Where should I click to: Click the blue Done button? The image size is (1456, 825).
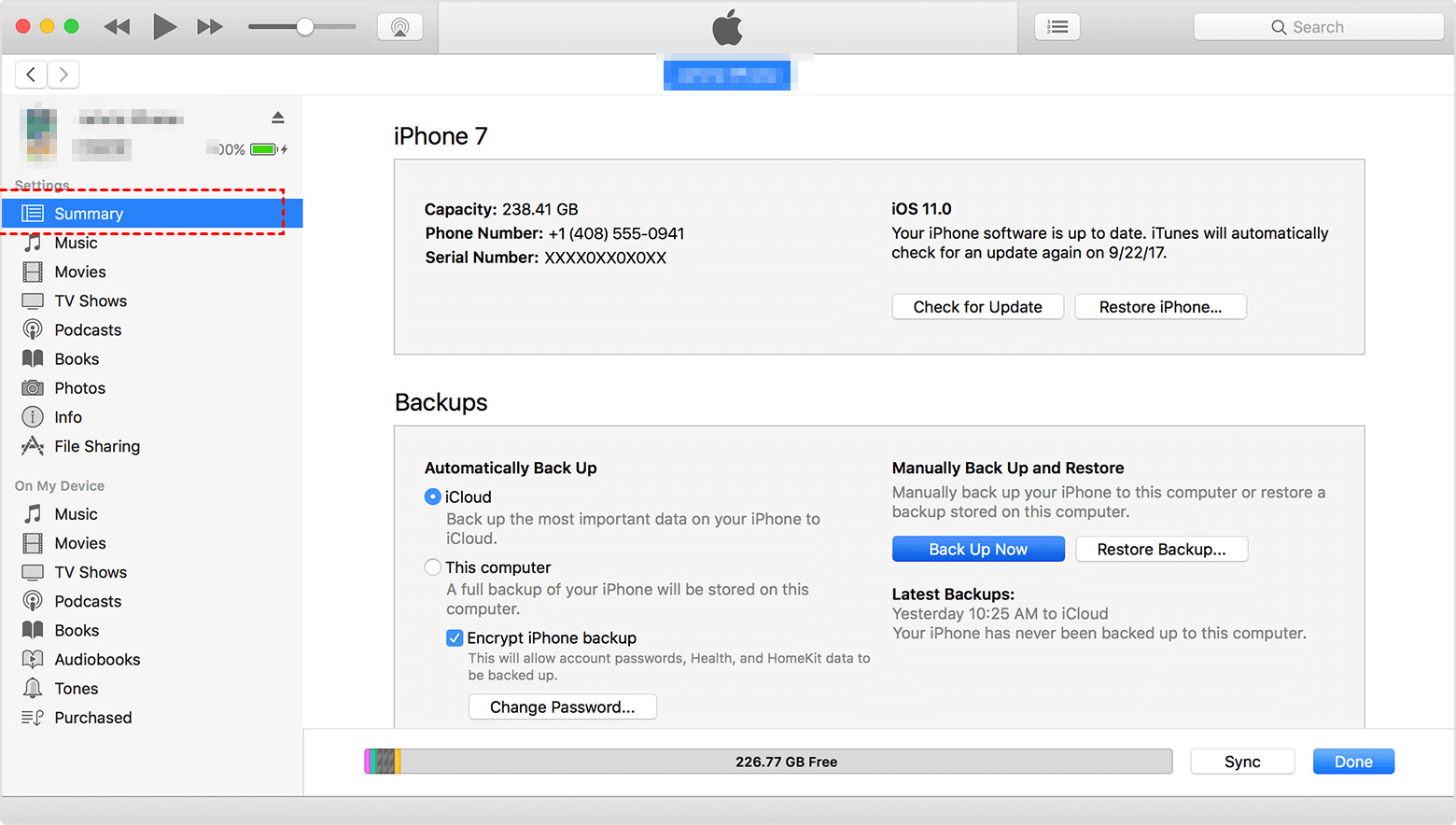click(x=1353, y=762)
